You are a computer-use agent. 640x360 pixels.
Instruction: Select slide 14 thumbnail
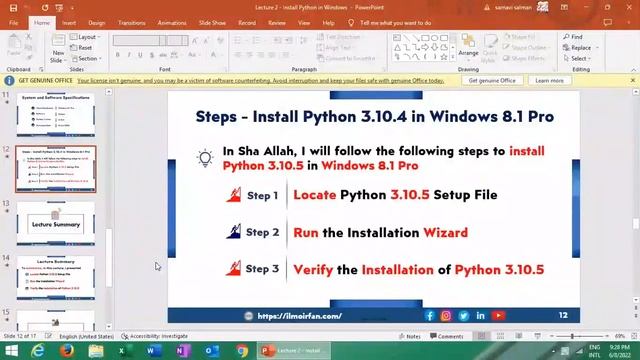click(x=56, y=278)
